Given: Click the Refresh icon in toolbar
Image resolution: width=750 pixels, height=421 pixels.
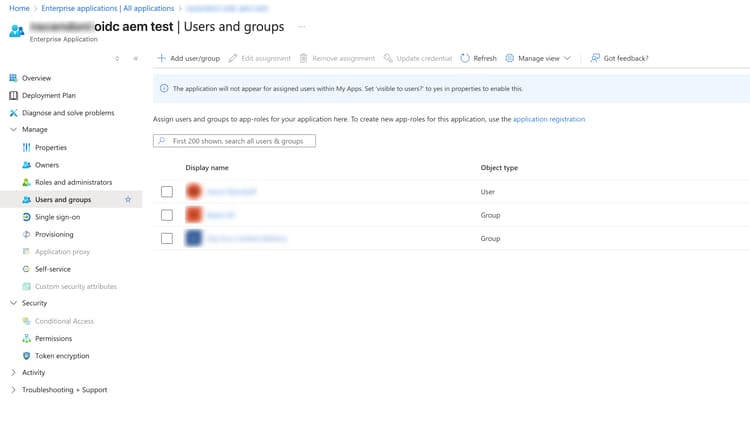Looking at the screenshot, I should pos(465,58).
